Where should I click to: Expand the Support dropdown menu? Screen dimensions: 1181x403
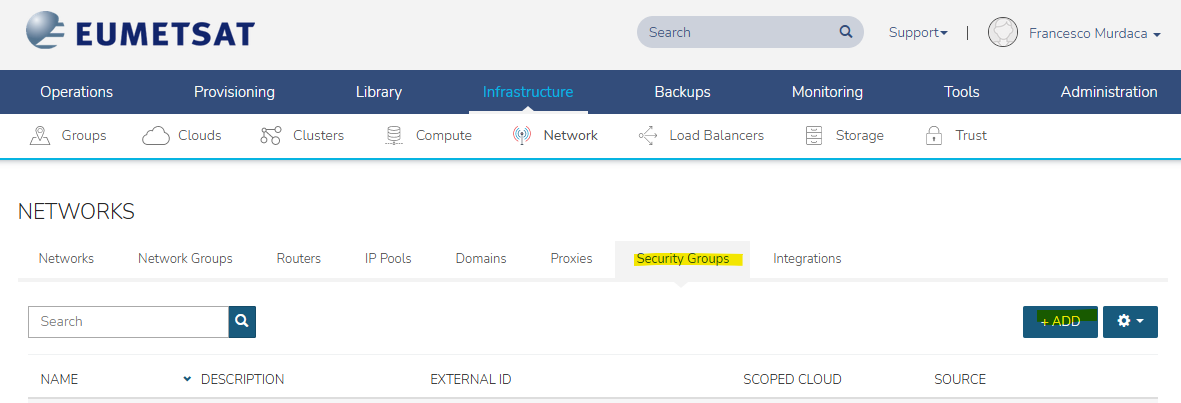click(917, 33)
